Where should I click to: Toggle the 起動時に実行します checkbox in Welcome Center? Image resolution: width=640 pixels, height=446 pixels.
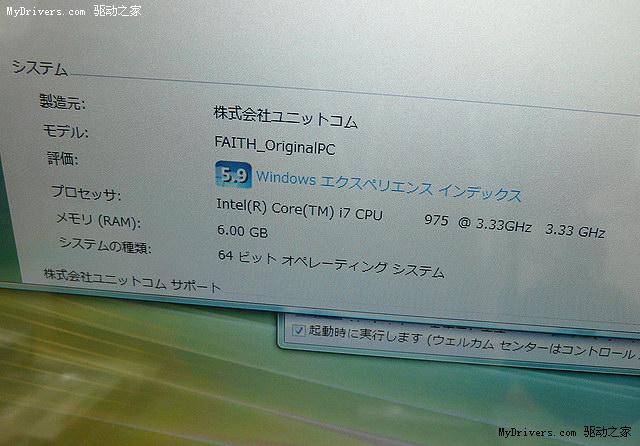click(x=299, y=330)
